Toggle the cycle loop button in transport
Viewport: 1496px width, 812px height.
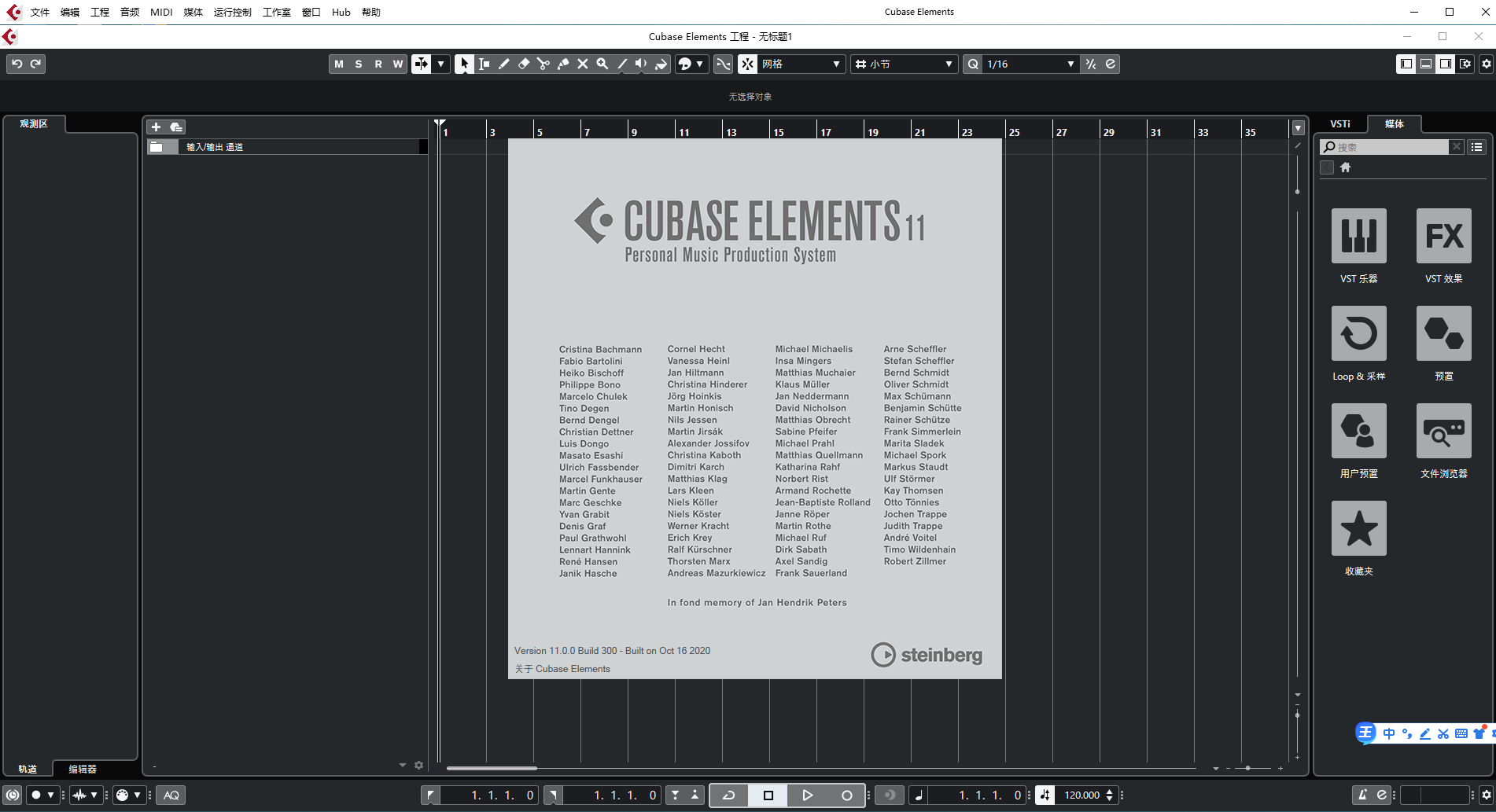tap(729, 795)
